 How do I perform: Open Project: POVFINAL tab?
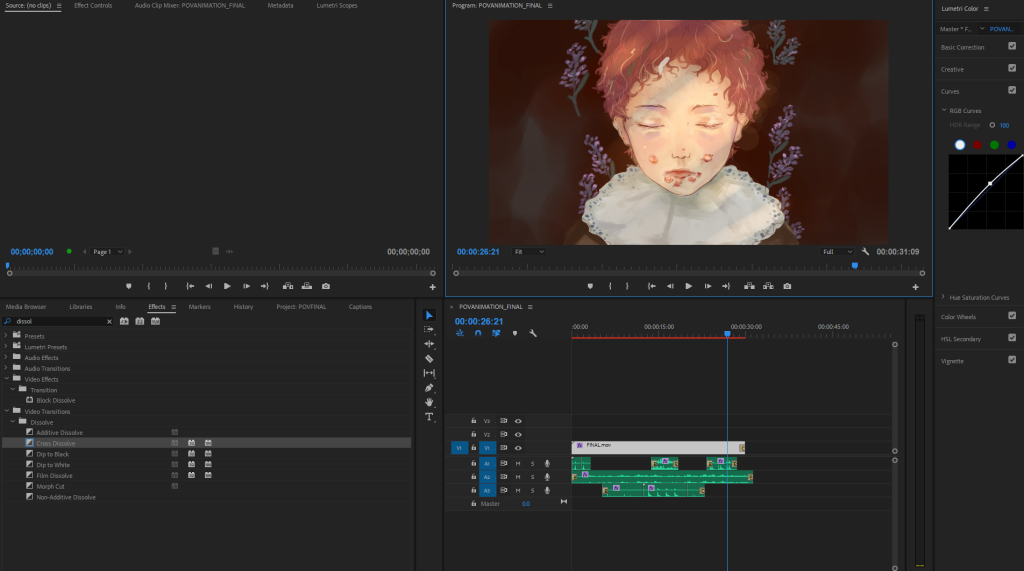tap(301, 306)
